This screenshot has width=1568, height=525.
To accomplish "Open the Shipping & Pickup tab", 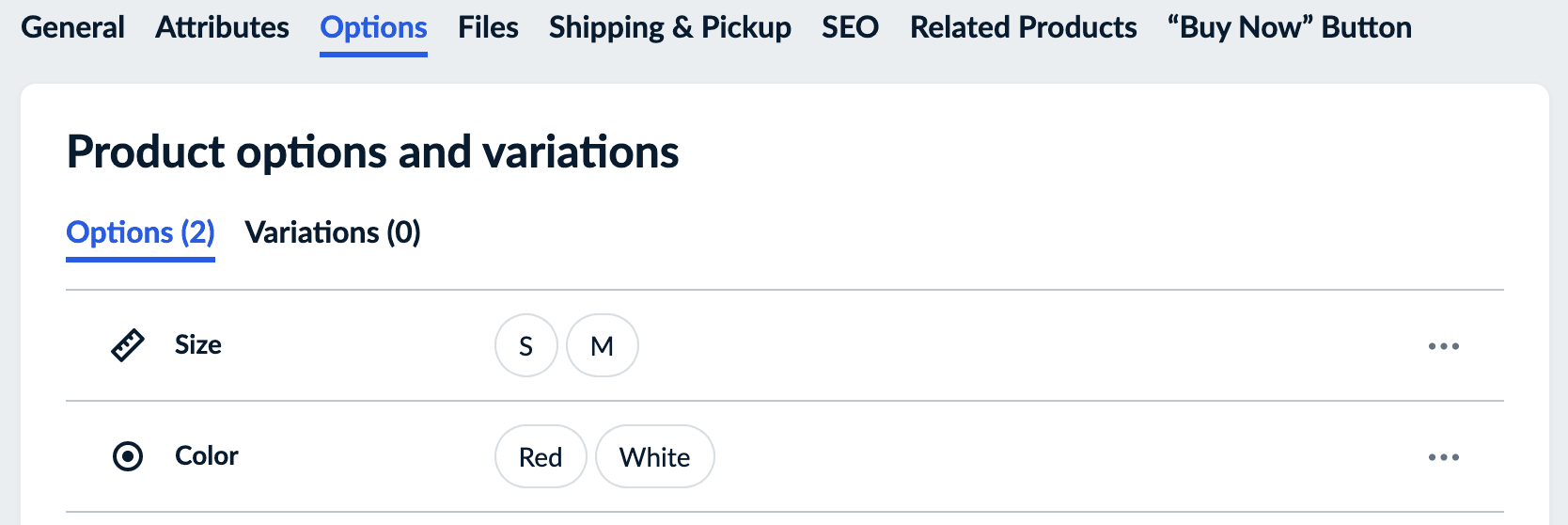I will tap(669, 27).
